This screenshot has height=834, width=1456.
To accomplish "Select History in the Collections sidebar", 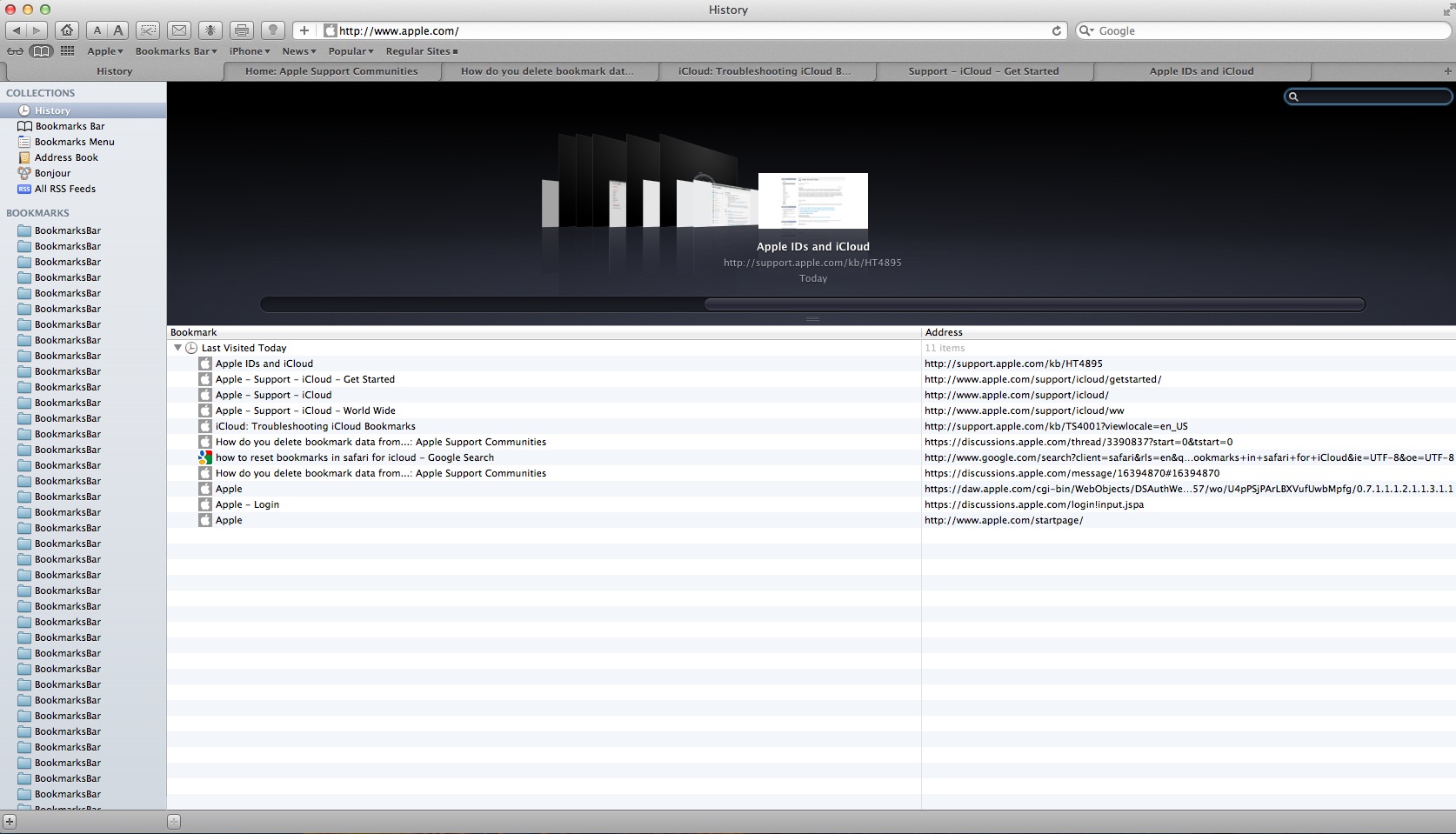I will tap(83, 110).
